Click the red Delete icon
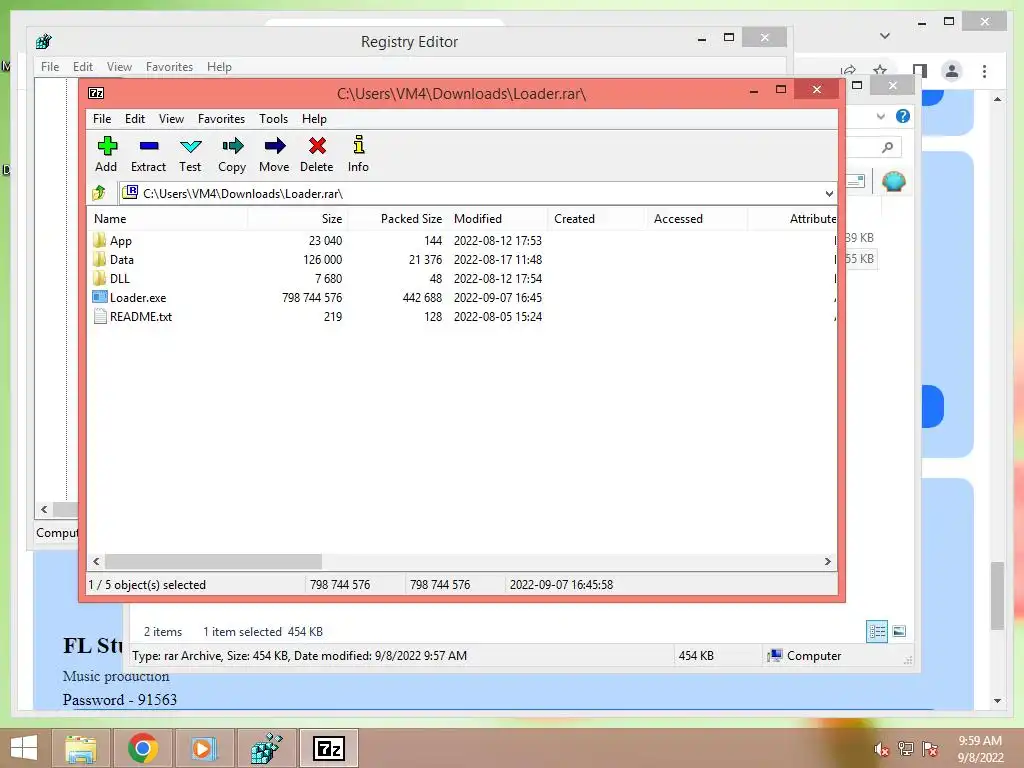1024x768 pixels. [317, 146]
